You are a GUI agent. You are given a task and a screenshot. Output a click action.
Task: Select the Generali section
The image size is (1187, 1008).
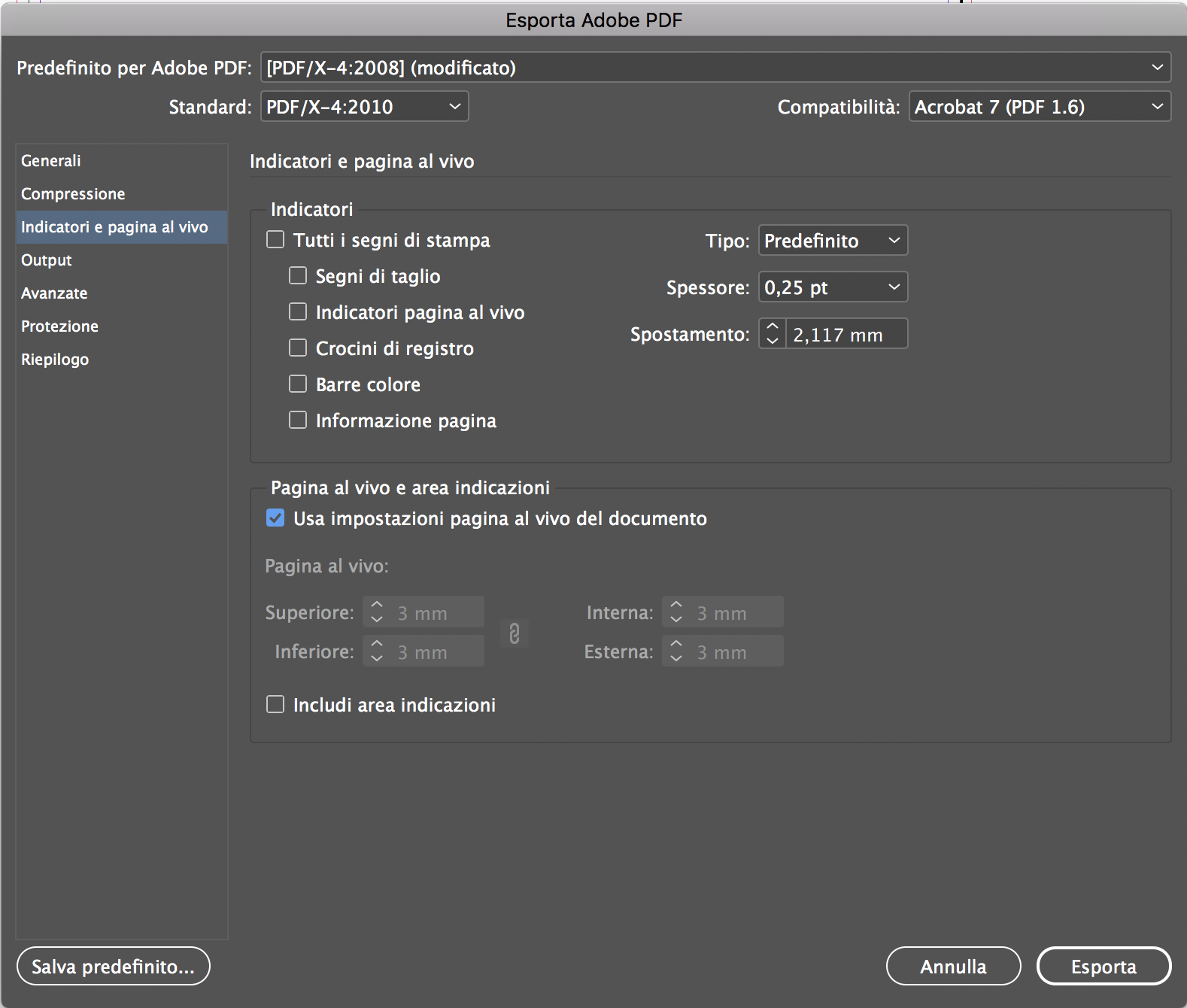[122, 160]
